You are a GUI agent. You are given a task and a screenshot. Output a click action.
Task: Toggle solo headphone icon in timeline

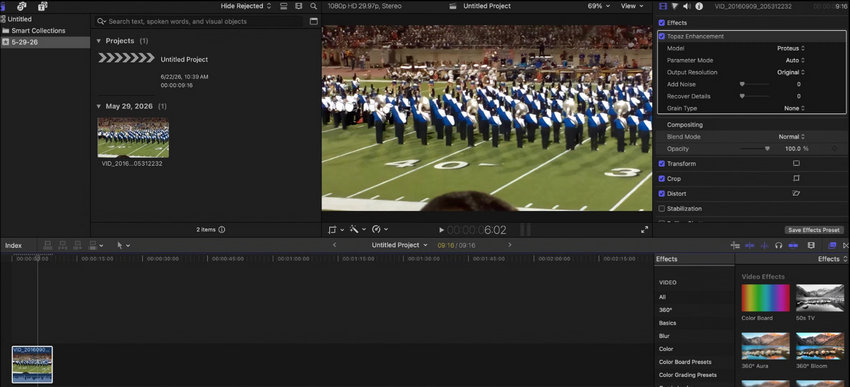(x=778, y=245)
